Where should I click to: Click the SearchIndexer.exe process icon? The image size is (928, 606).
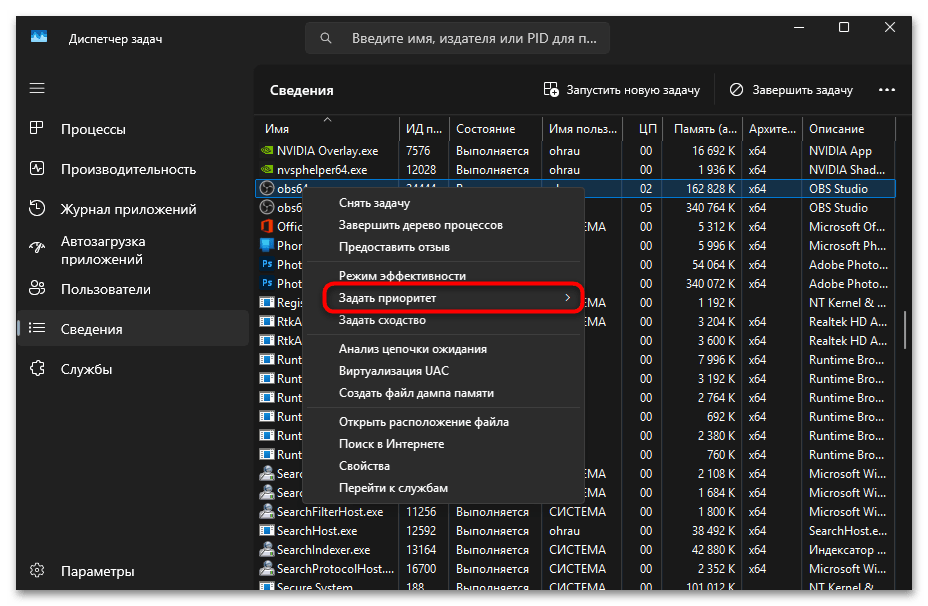click(267, 550)
